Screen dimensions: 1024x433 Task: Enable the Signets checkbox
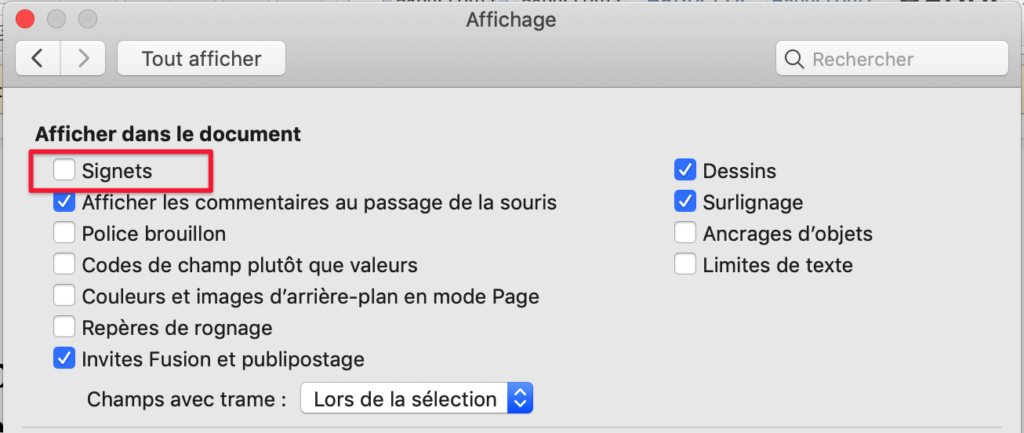click(x=65, y=171)
